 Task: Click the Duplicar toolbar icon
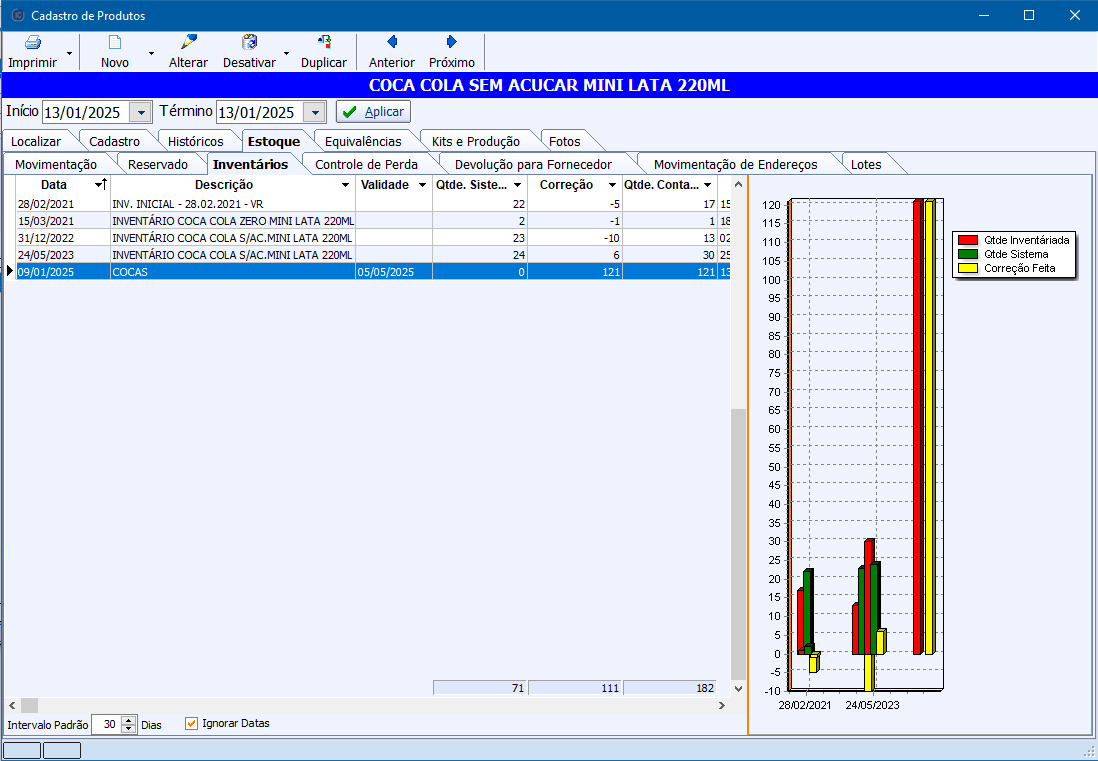[x=324, y=42]
